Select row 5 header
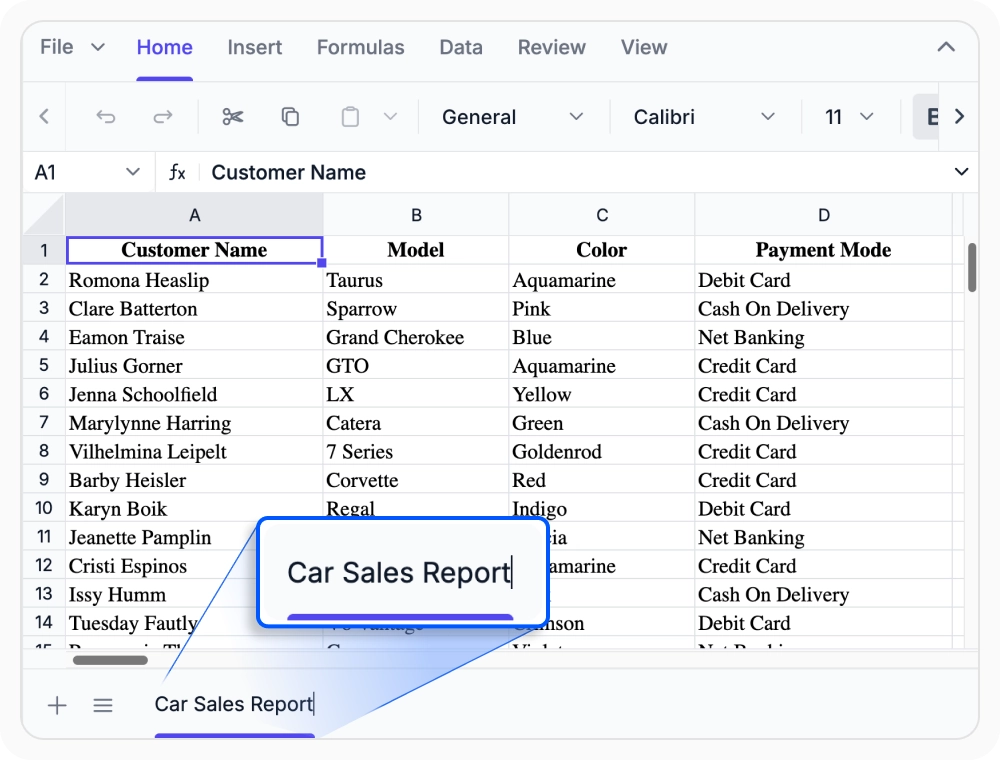Image resolution: width=1000 pixels, height=760 pixels. tap(44, 365)
